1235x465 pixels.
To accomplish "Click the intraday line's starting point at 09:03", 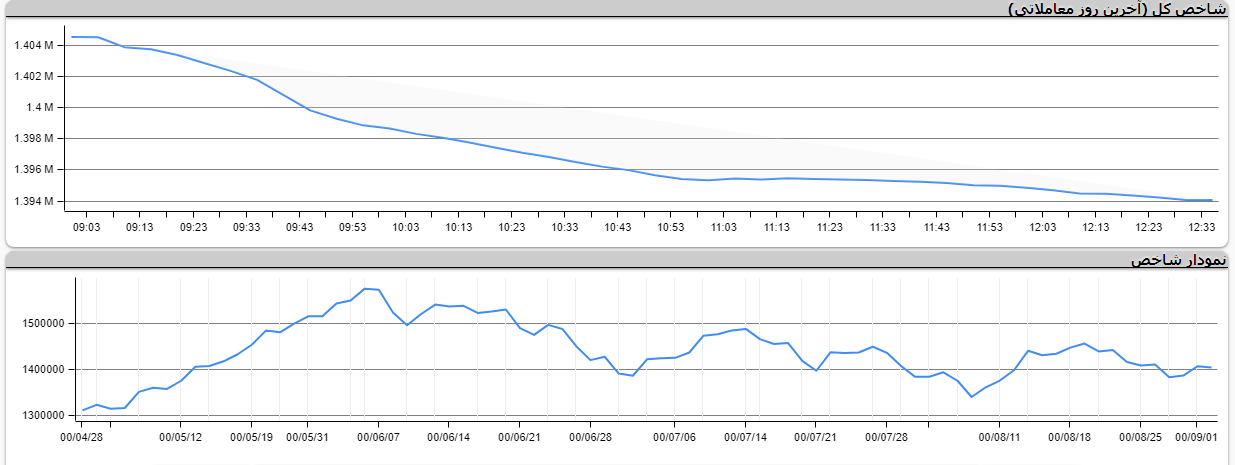I will (72, 37).
